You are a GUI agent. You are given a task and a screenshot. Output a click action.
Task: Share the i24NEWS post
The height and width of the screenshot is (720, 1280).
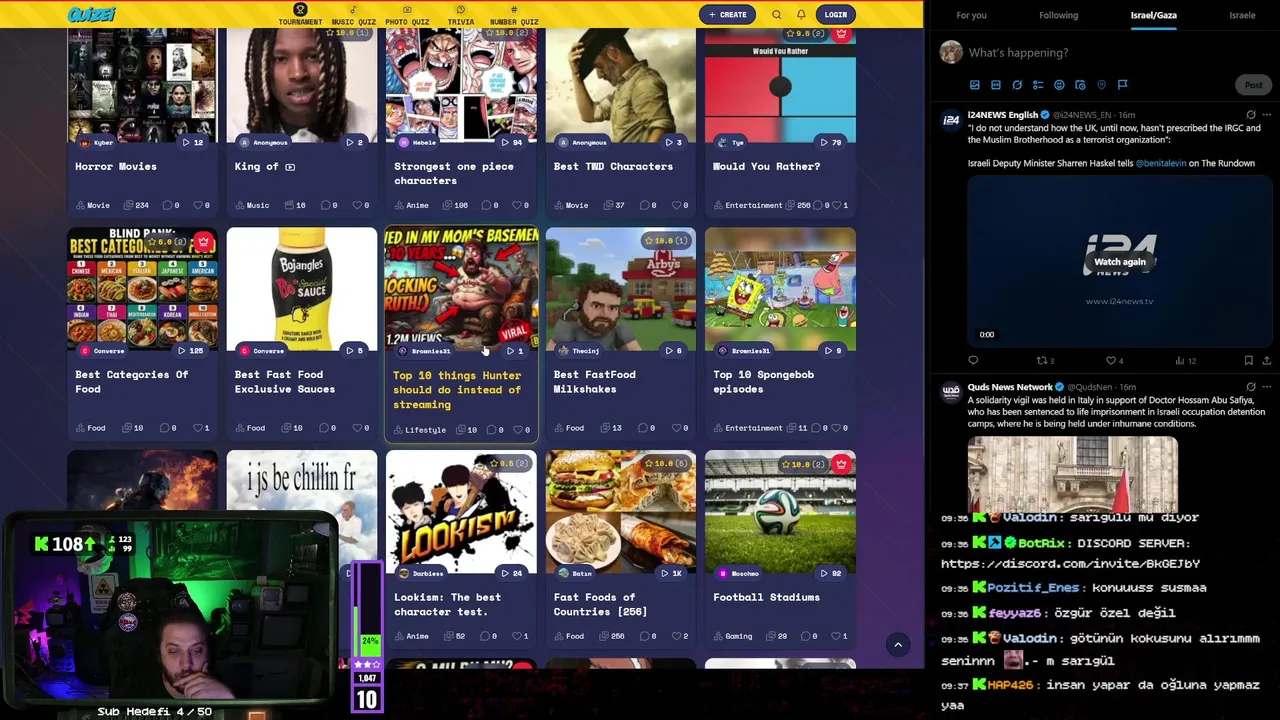point(1267,360)
